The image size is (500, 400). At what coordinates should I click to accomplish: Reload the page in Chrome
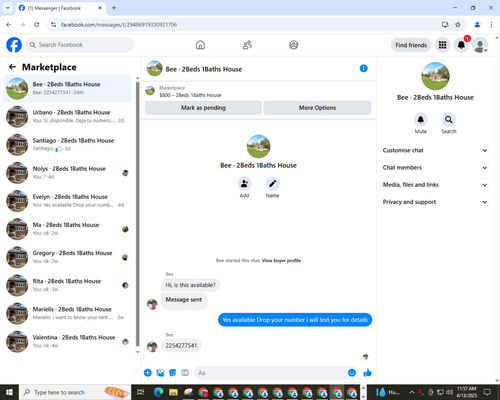37,25
